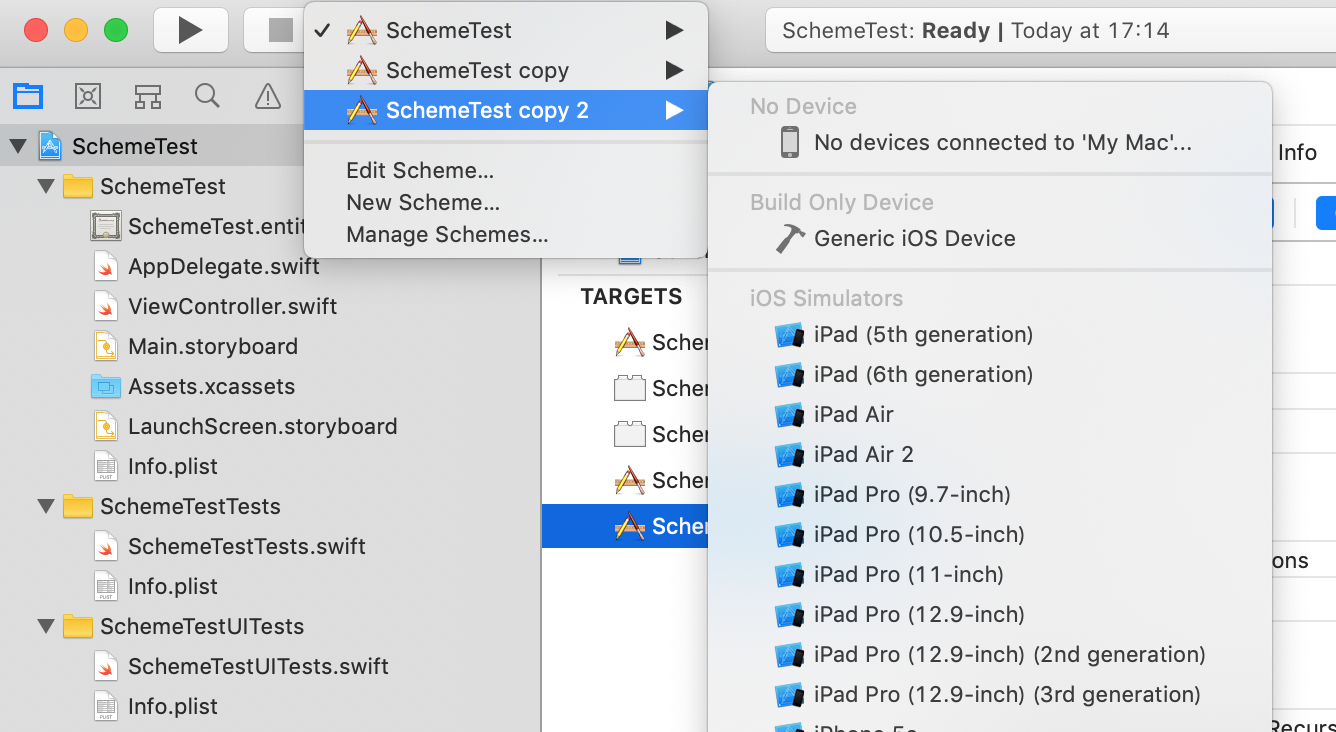
Task: Click the Run play button
Action: coord(190,31)
